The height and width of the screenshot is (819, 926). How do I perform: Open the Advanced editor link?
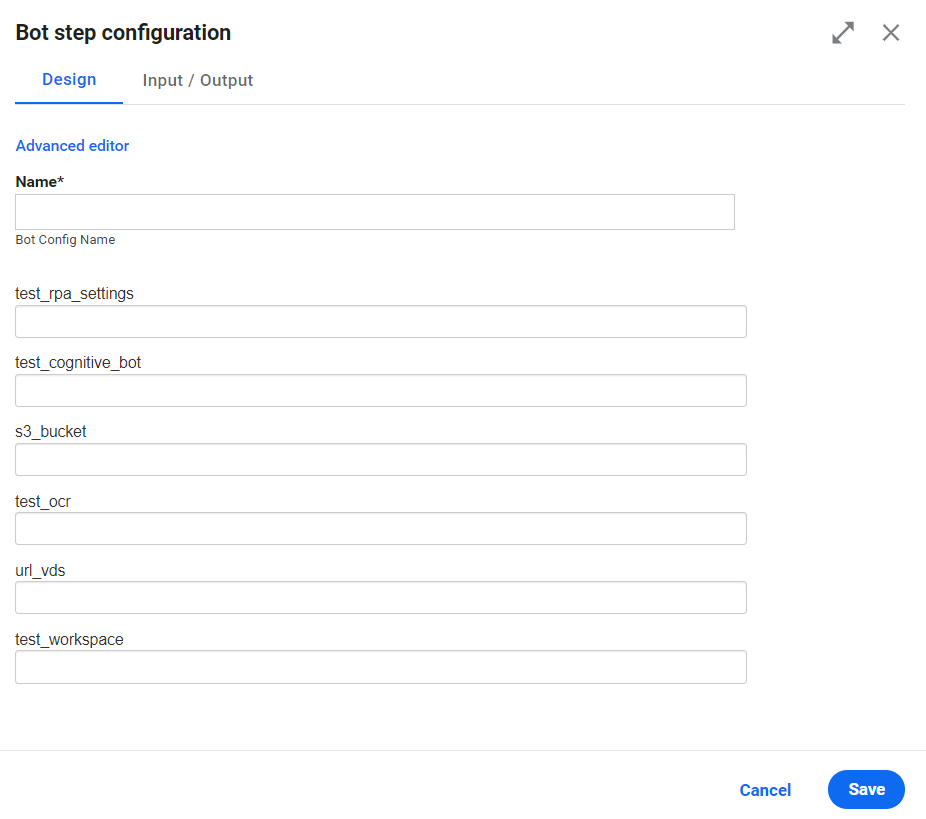point(72,146)
